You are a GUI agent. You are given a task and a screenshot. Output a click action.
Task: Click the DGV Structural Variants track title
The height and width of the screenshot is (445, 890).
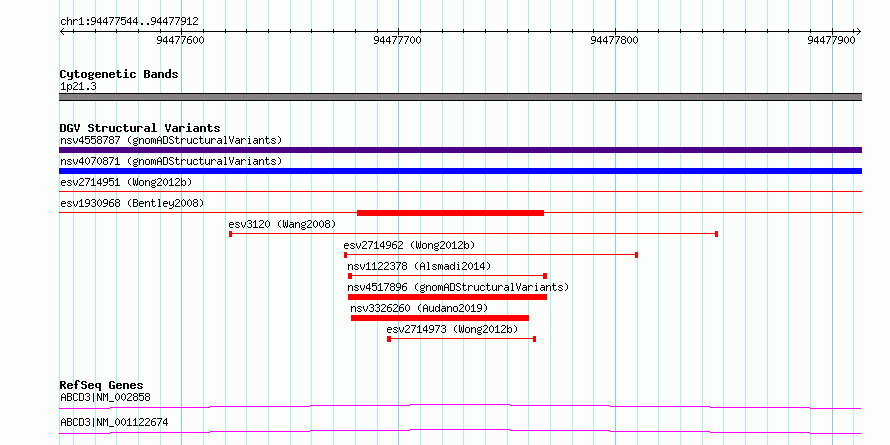click(x=140, y=128)
